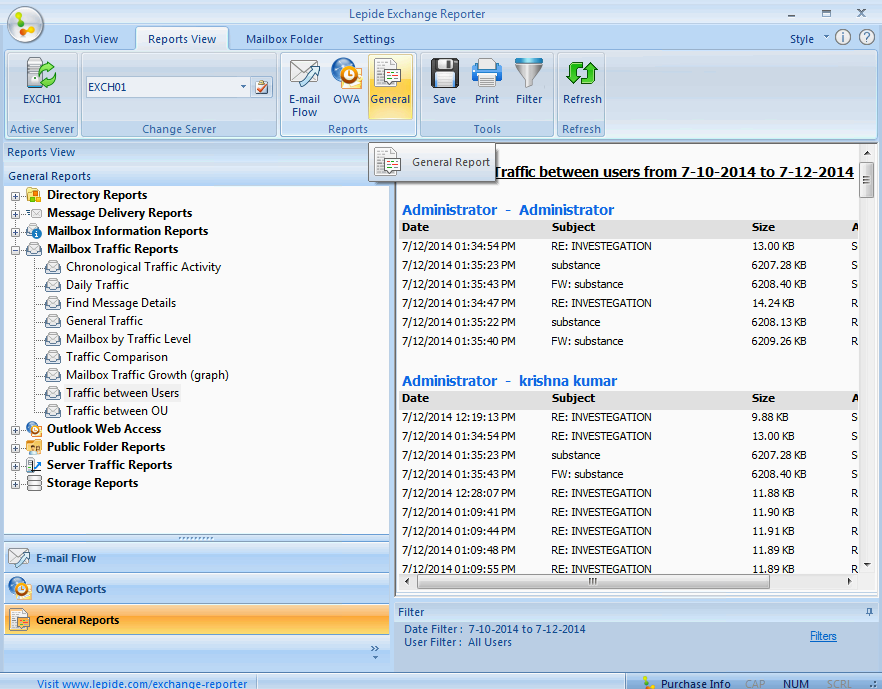Open Mailbox Traffic Growth (graph) report
Viewport: 882px width, 689px height.
pos(147,375)
